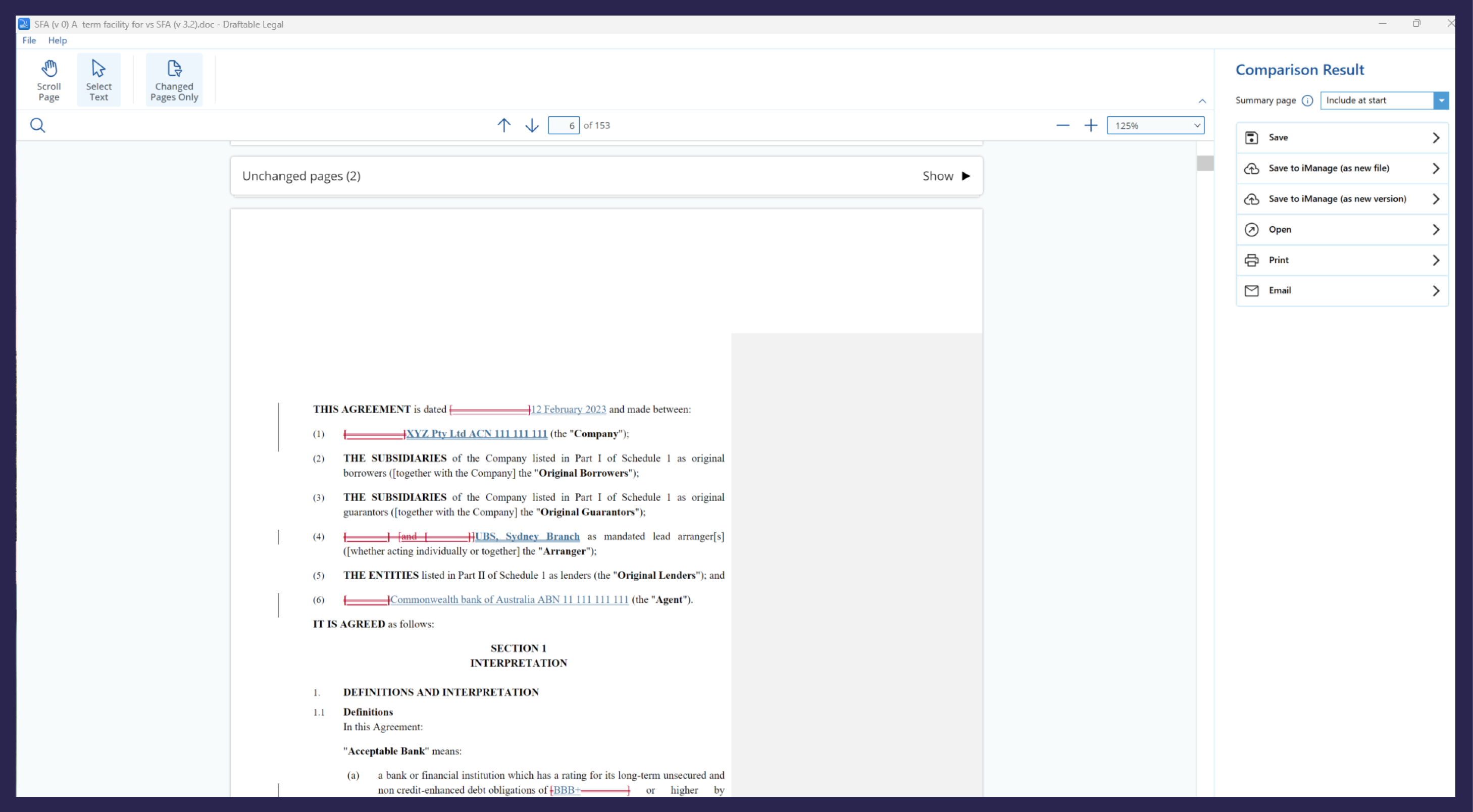1473x812 pixels.
Task: Open the File menu
Action: [x=29, y=40]
